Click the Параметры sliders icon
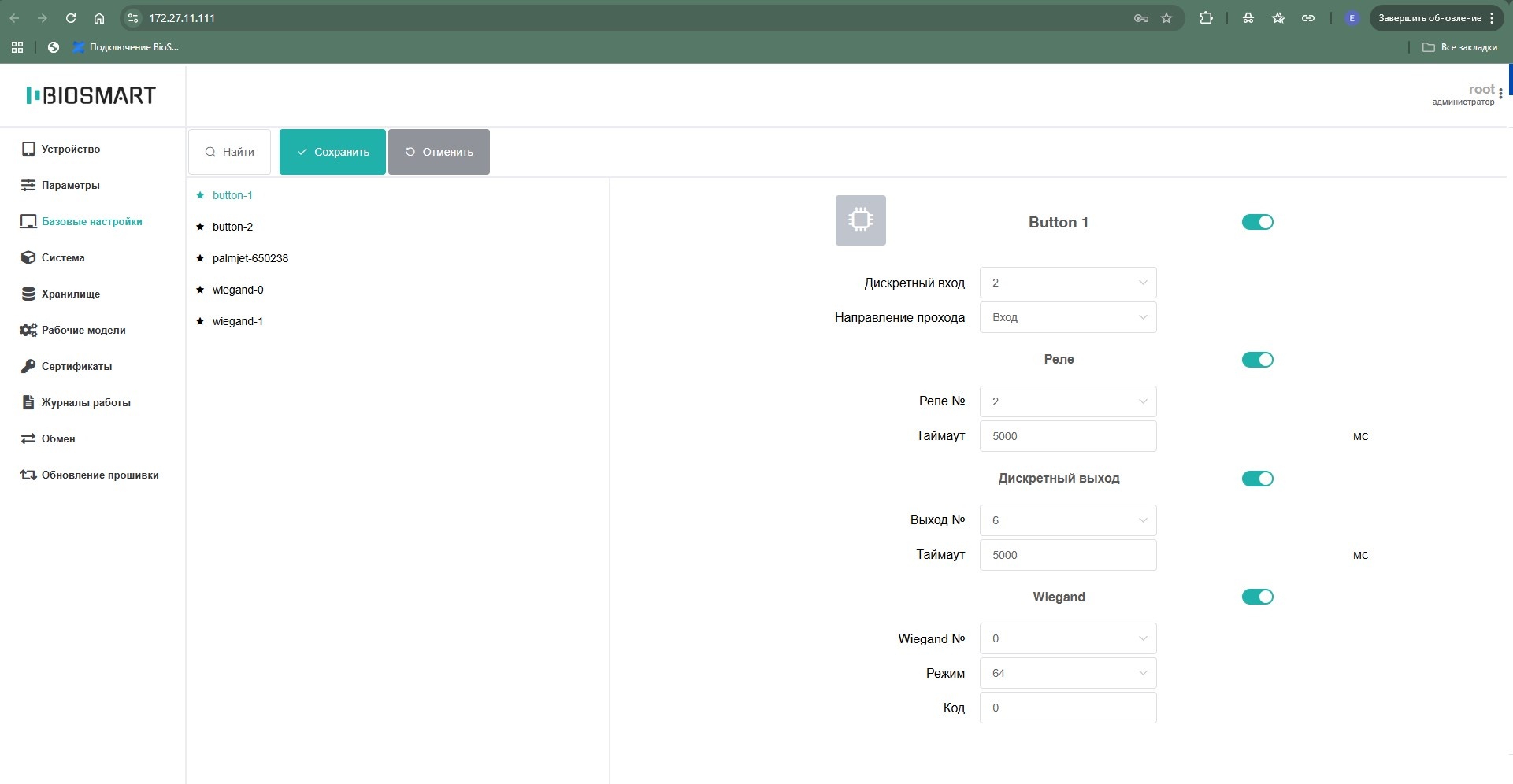The width and height of the screenshot is (1513, 784). pos(28,185)
